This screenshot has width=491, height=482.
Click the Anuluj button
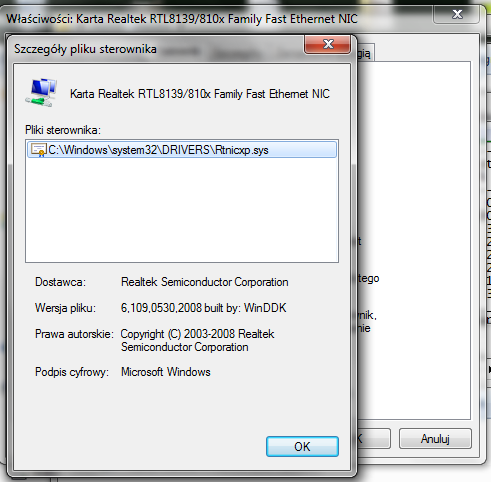pos(435,439)
